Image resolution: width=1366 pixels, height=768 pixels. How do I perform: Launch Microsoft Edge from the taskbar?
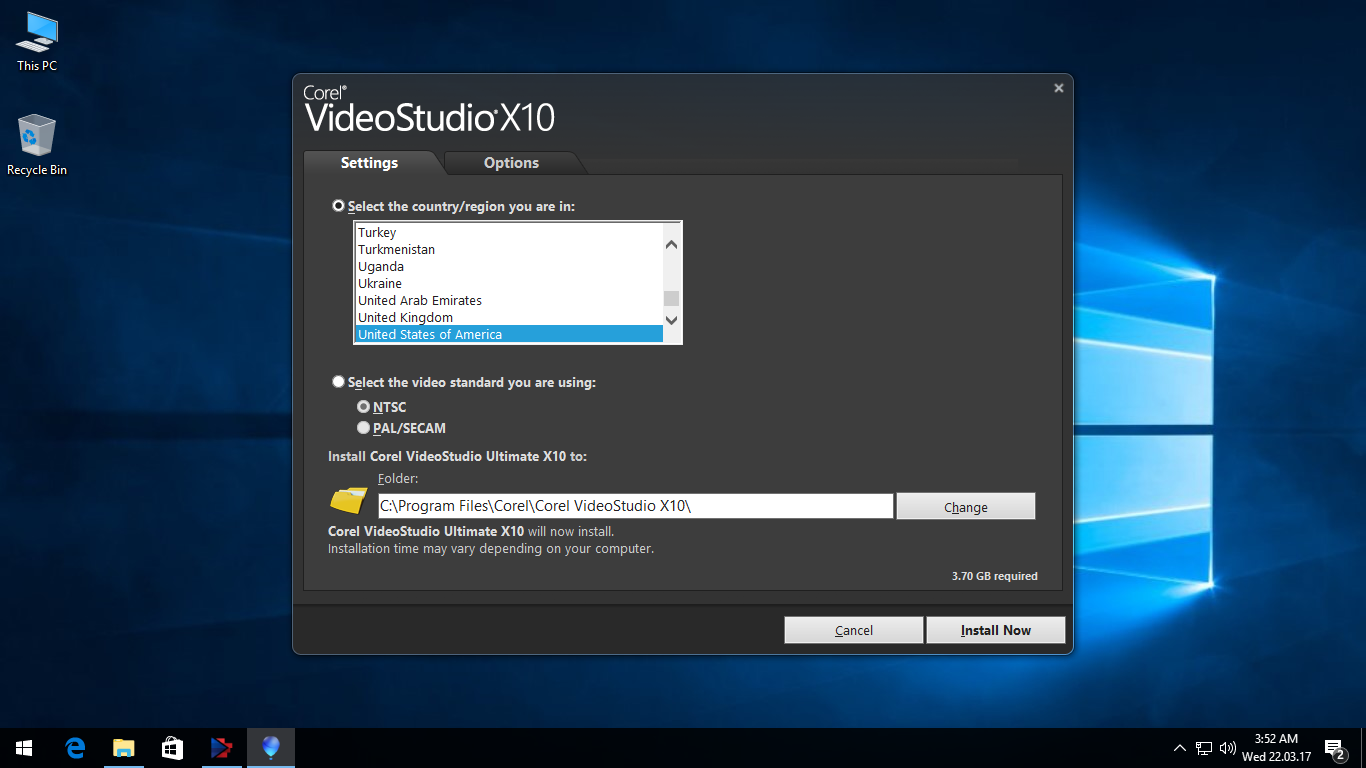74,748
